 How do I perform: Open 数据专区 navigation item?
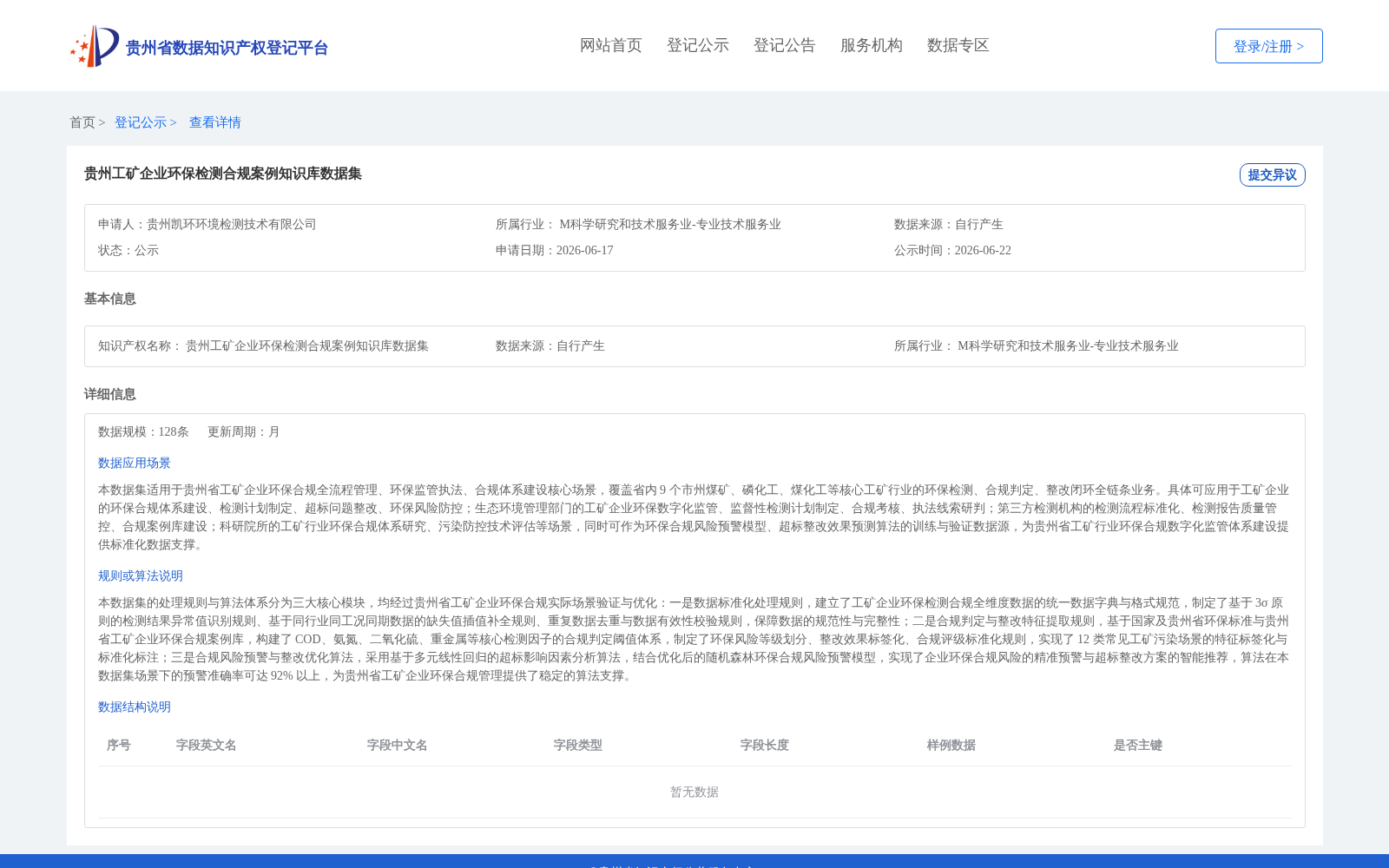958,45
